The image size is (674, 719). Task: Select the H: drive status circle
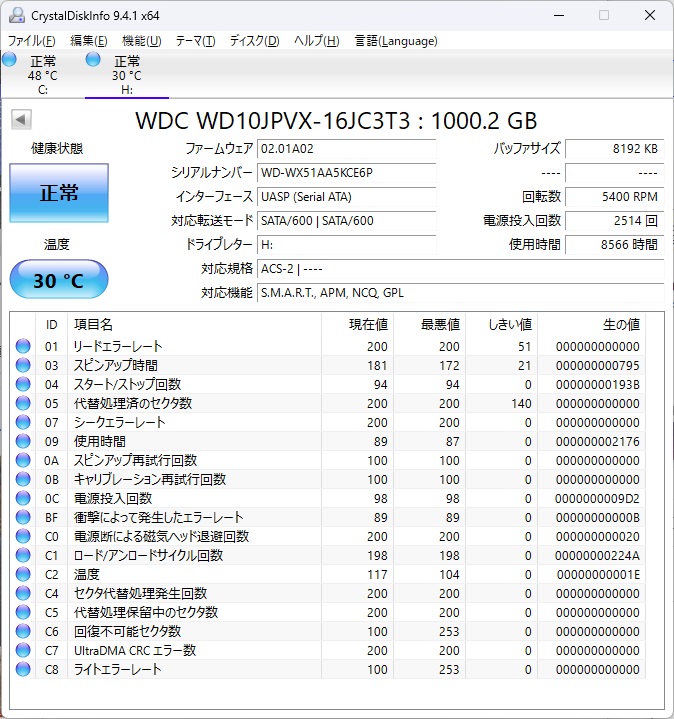click(93, 60)
